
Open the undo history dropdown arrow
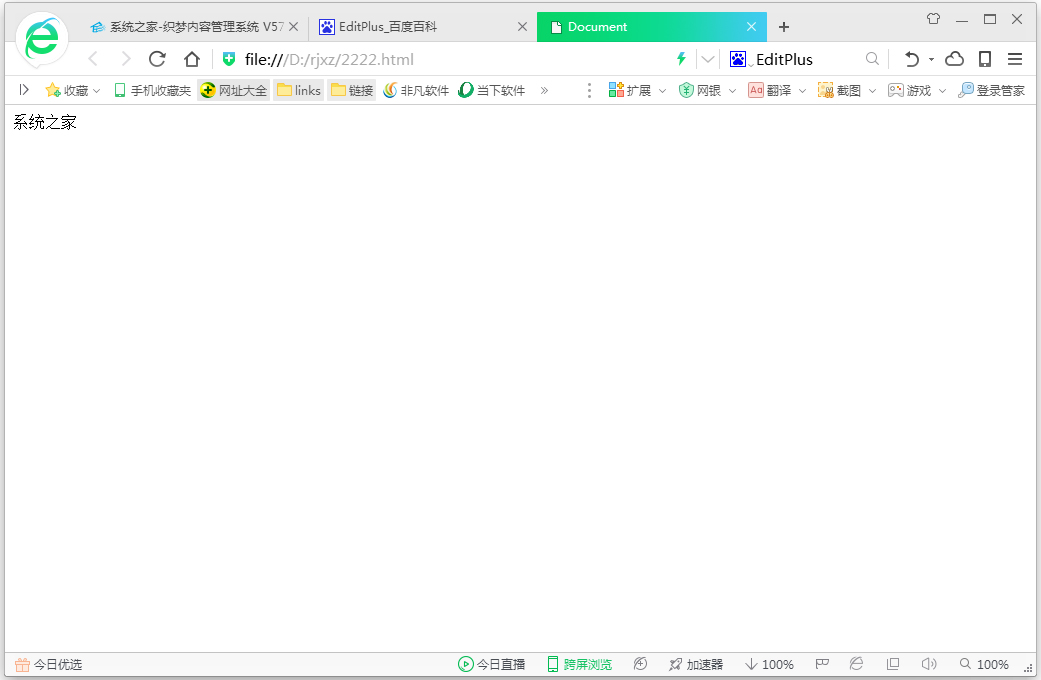(930, 59)
